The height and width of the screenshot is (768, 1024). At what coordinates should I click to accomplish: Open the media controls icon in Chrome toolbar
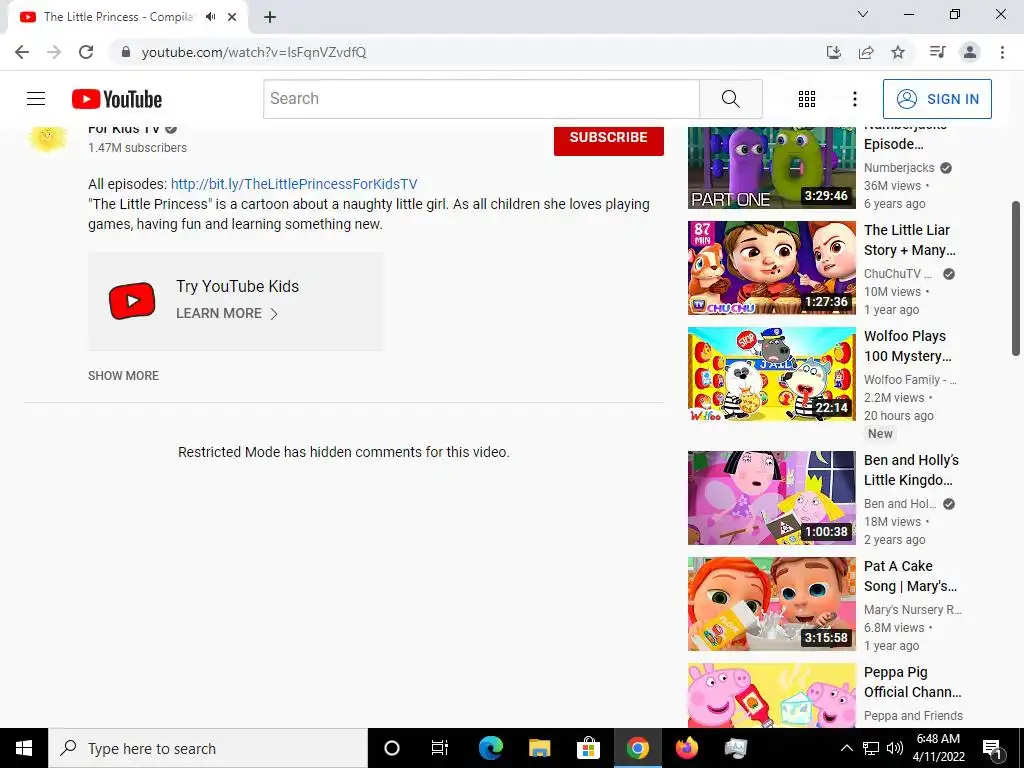pos(937,52)
